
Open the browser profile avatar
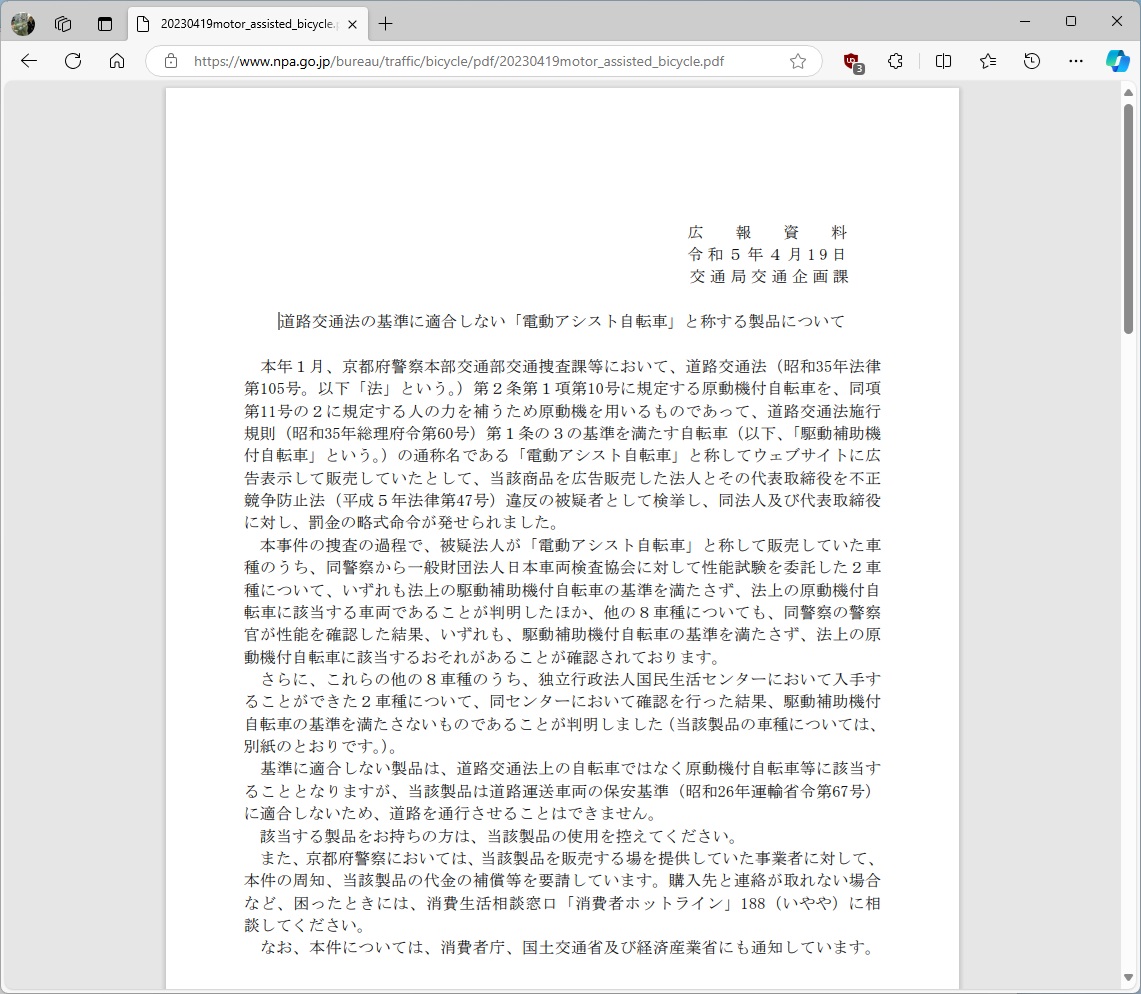point(23,24)
